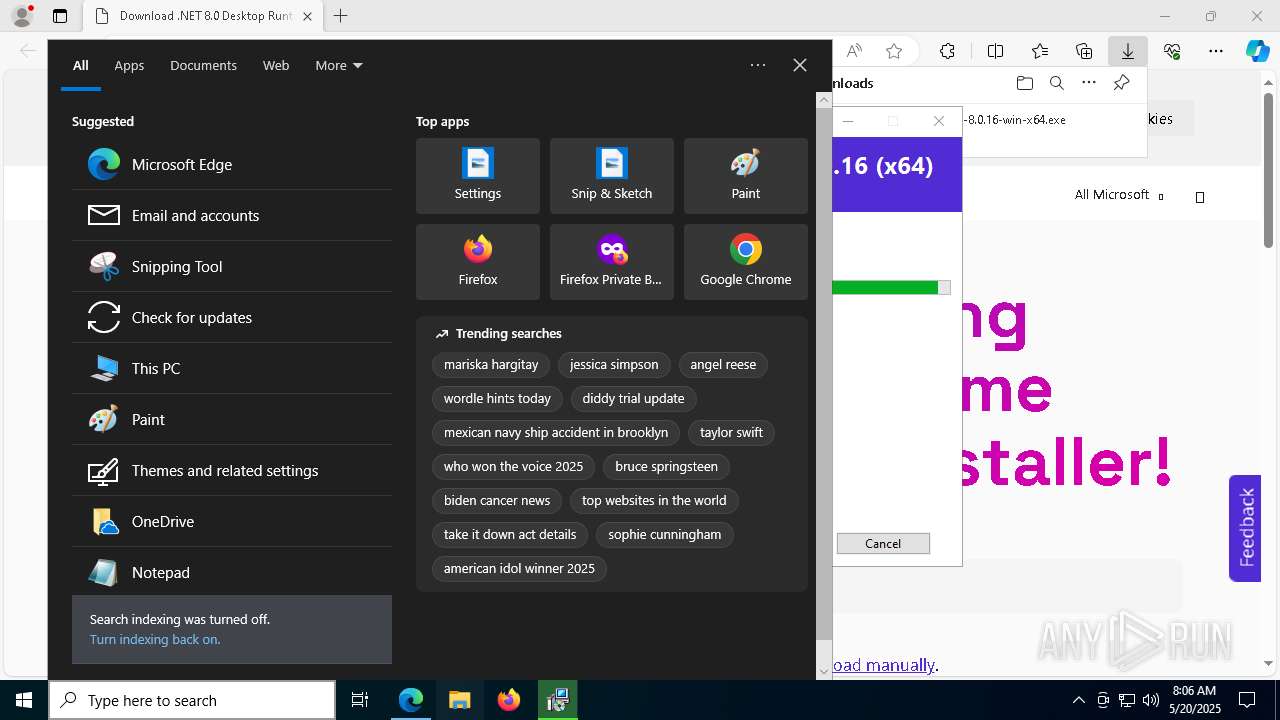Image resolution: width=1280 pixels, height=720 pixels.
Task: Open Email and accounts suggestion
Action: coord(232,215)
